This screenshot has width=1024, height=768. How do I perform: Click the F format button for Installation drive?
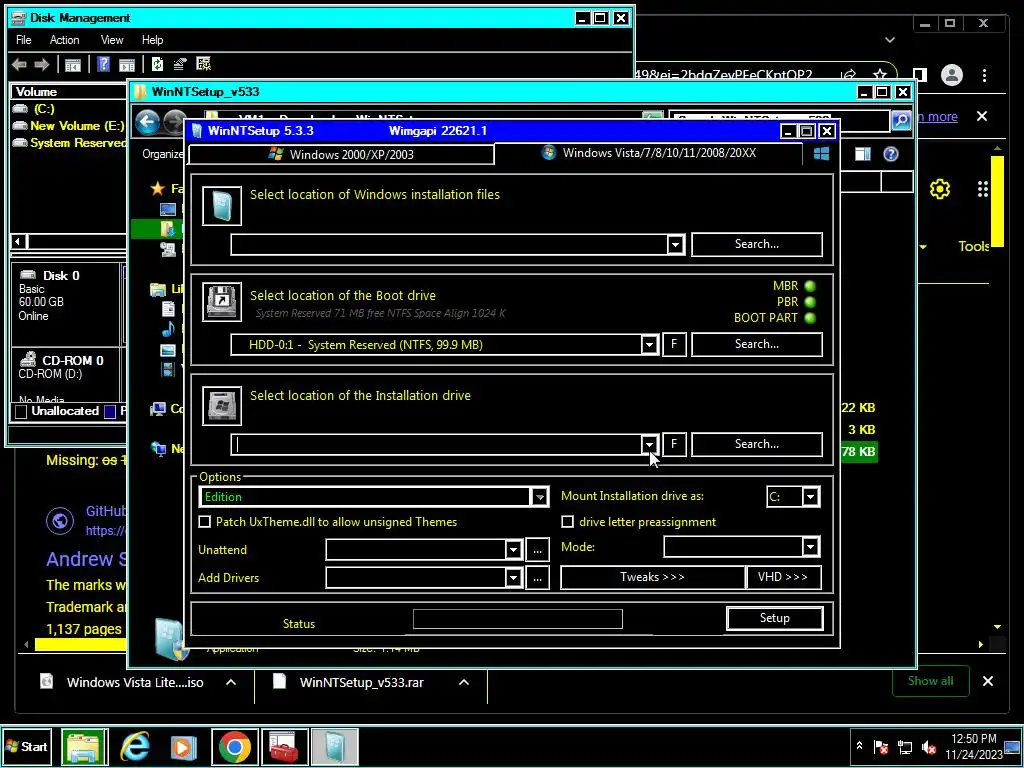click(674, 444)
